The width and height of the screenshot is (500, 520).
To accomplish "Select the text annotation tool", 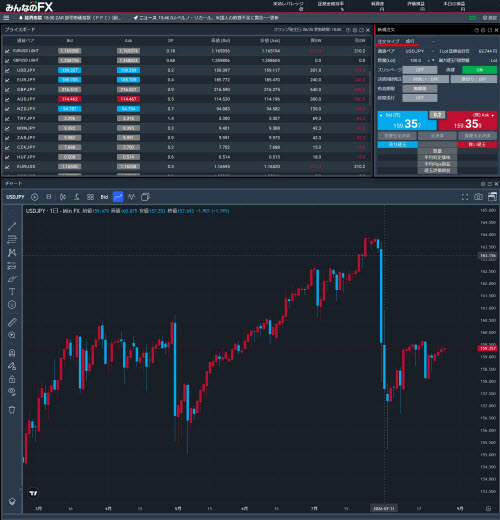I will coord(12,292).
